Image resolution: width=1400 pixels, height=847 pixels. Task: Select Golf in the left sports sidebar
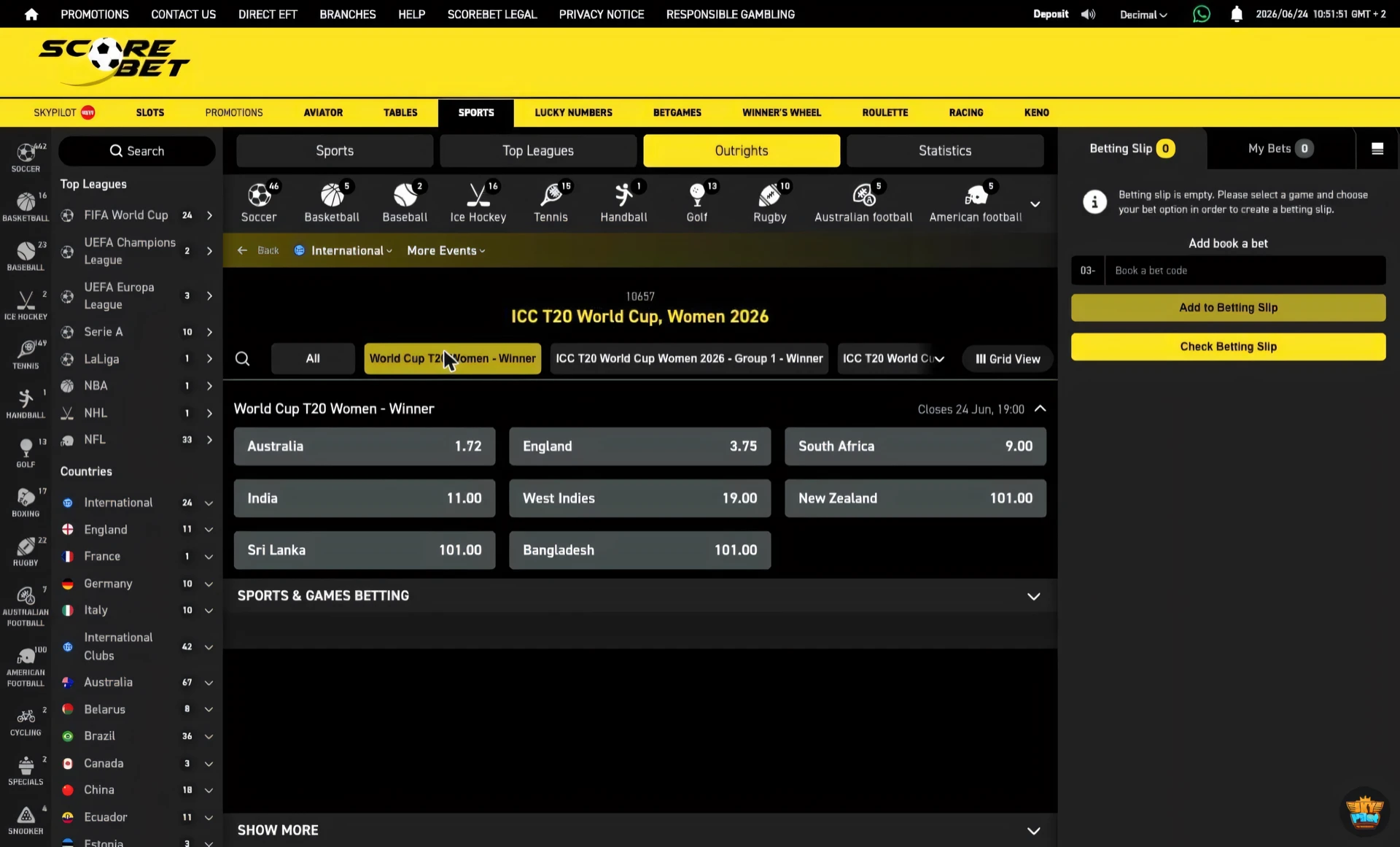[26, 452]
